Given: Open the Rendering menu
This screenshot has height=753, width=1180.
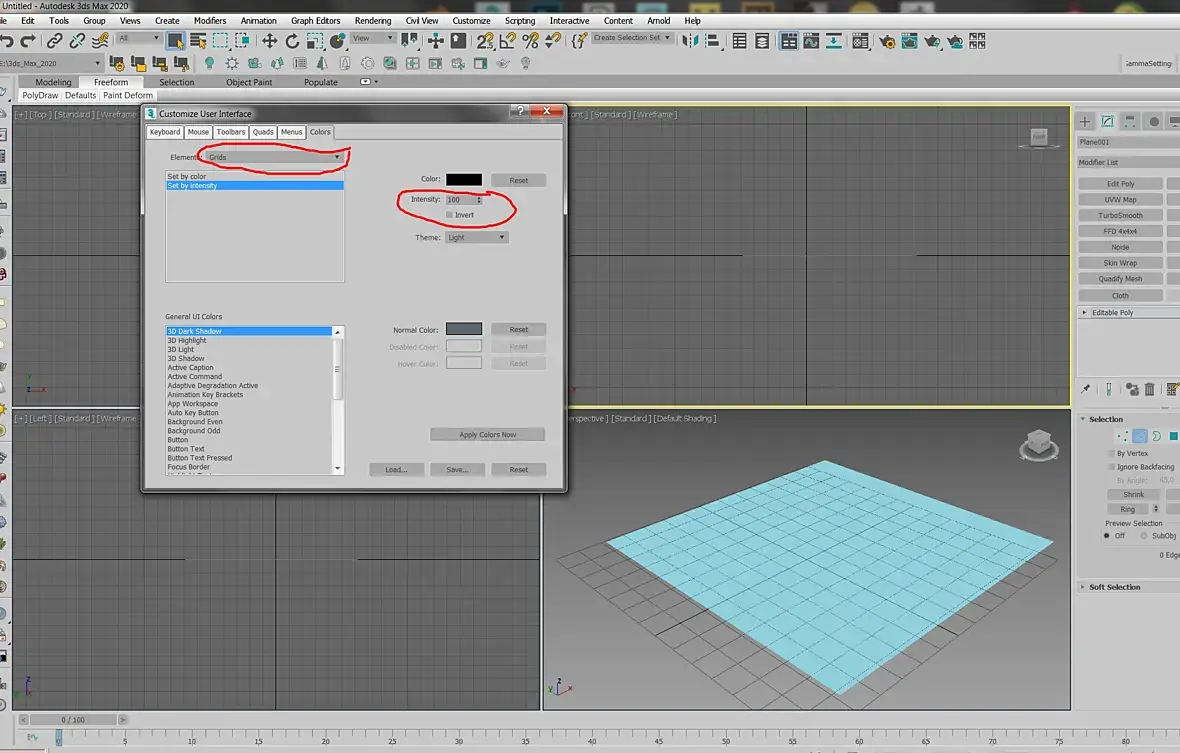Looking at the screenshot, I should click(373, 20).
